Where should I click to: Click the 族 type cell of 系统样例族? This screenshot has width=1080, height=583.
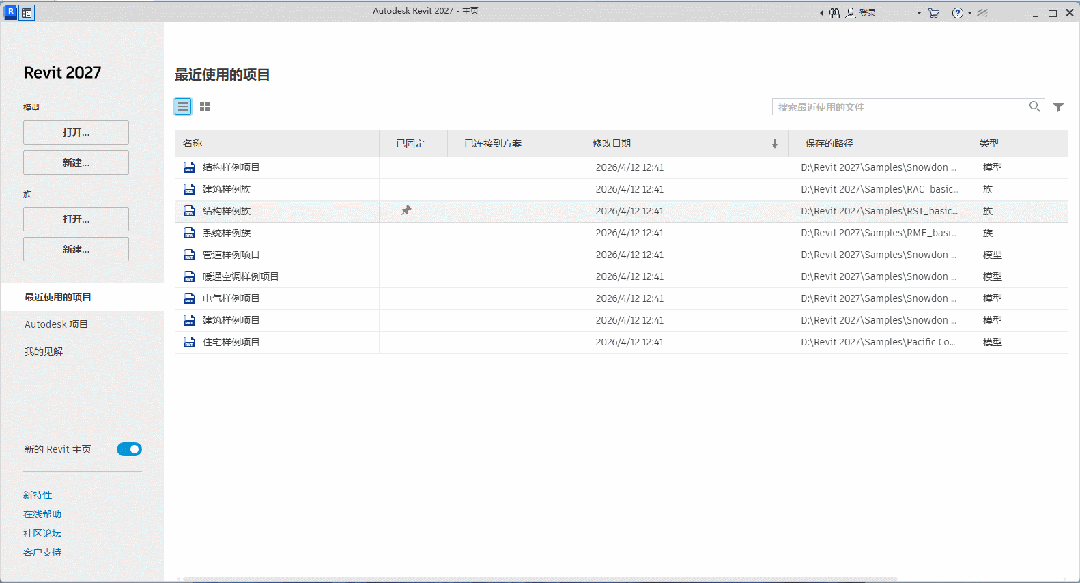click(988, 233)
